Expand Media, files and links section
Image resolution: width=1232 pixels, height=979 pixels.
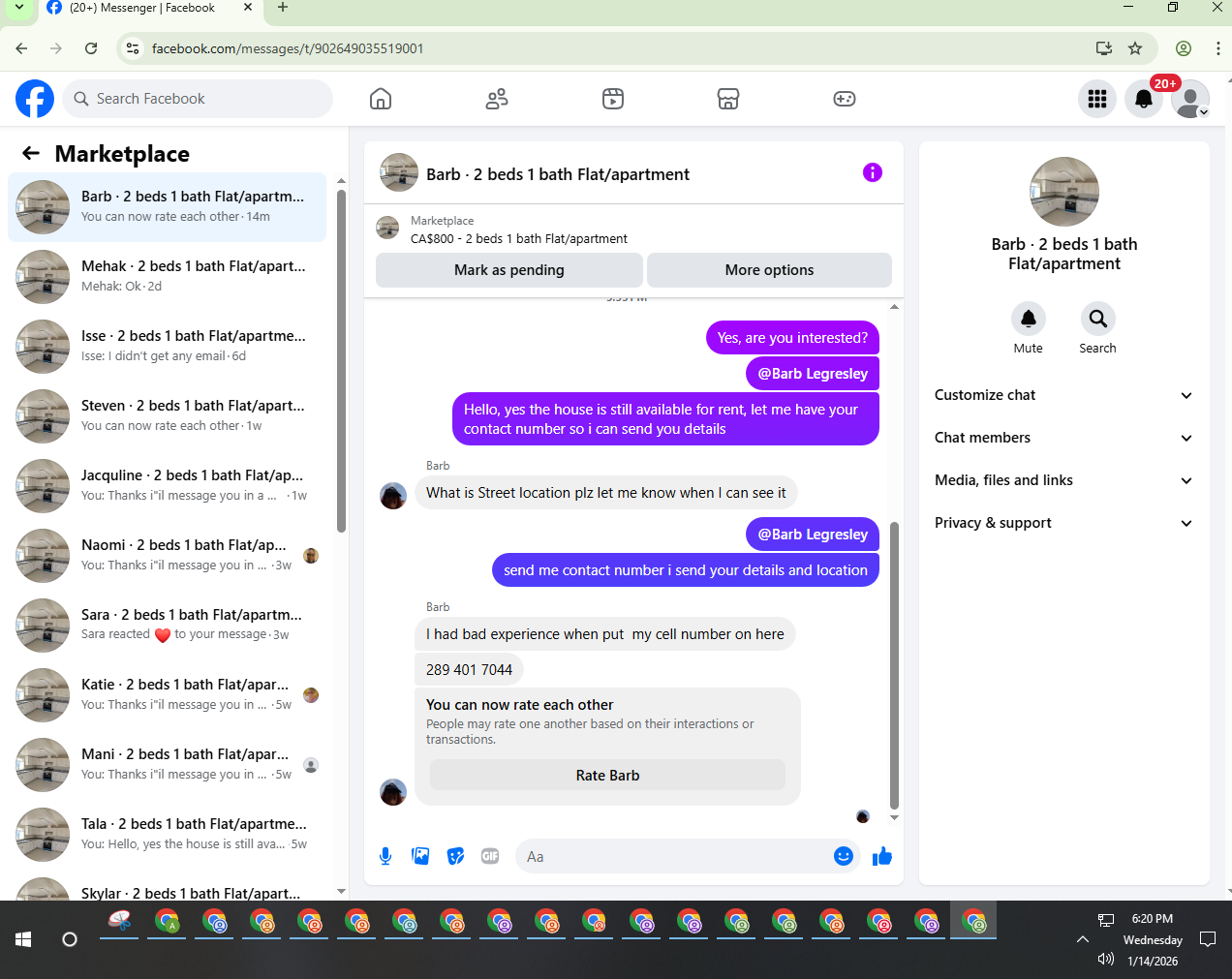pos(1063,480)
